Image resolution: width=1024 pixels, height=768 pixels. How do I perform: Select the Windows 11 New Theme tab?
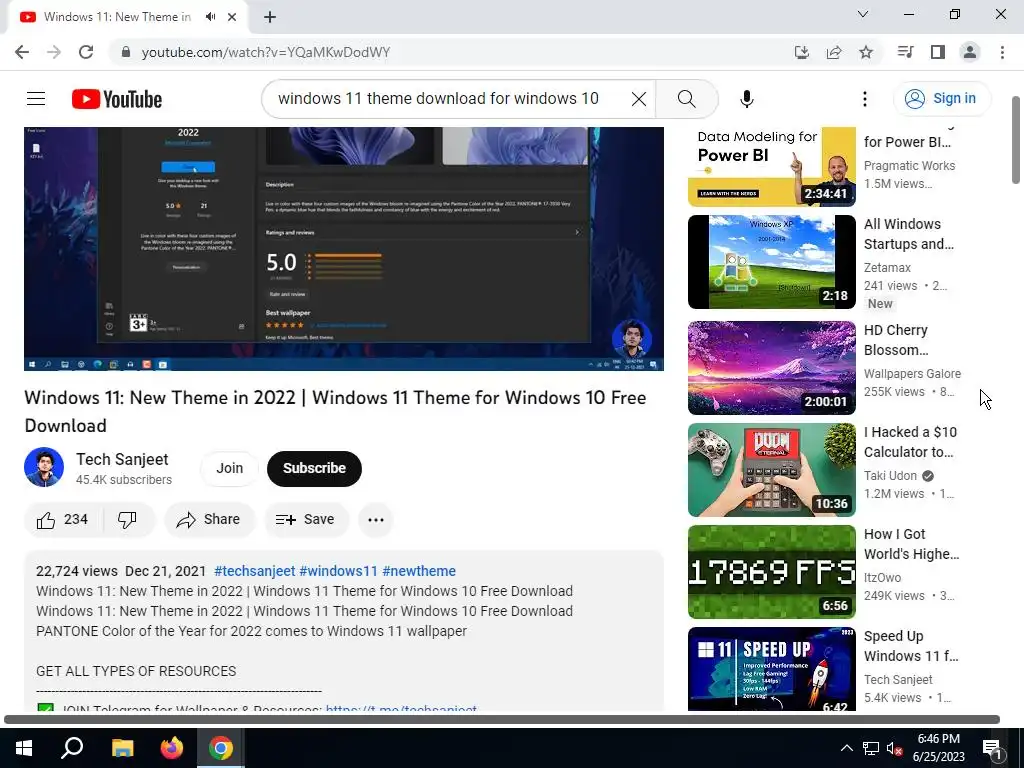(x=118, y=17)
